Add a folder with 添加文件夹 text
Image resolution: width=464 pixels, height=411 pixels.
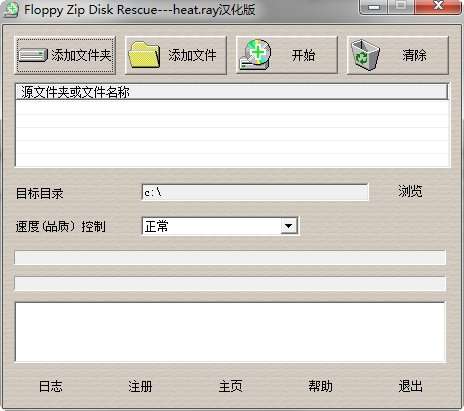81,55
